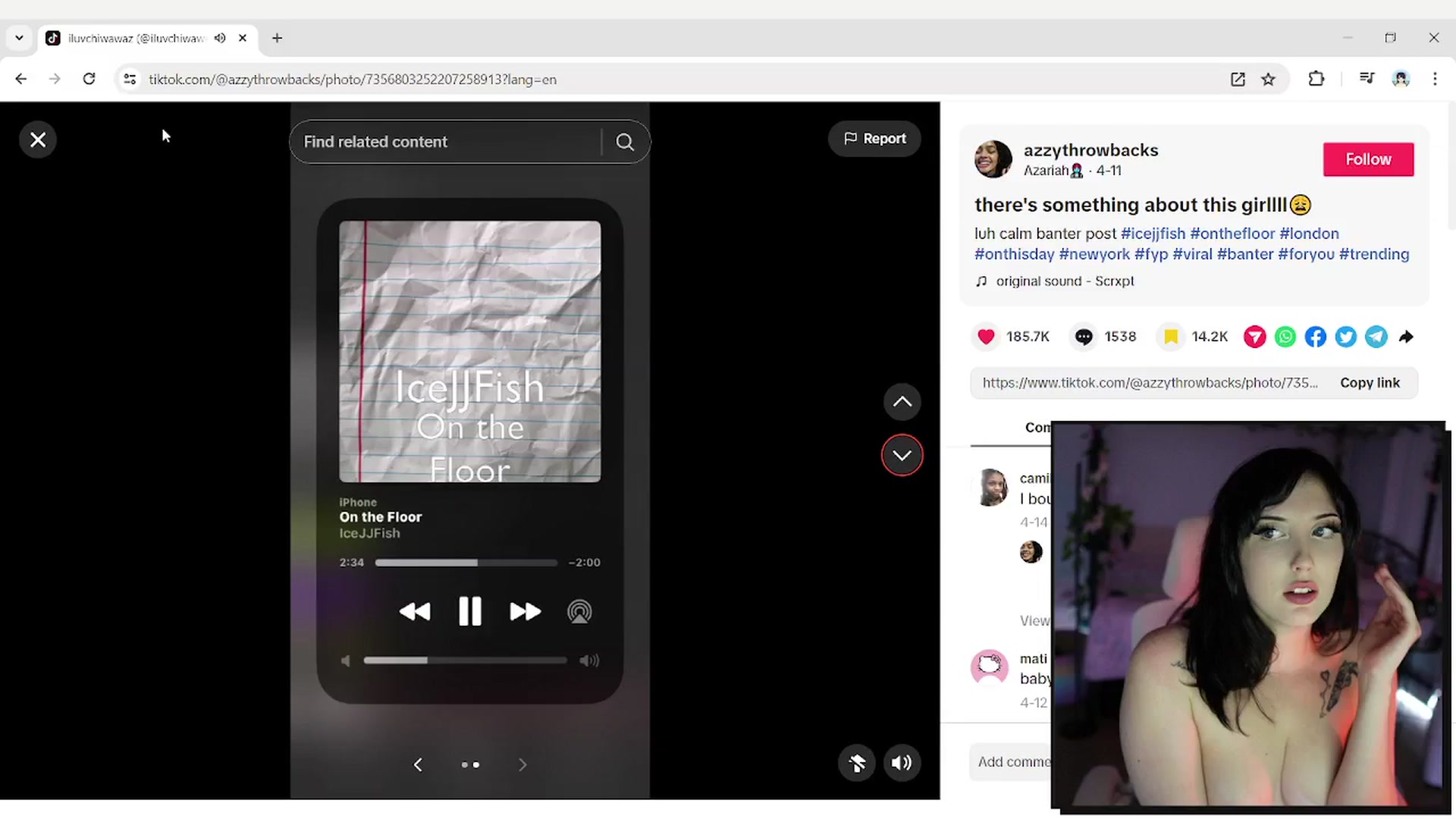Open the azzythrowbacks username link

(x=1090, y=150)
